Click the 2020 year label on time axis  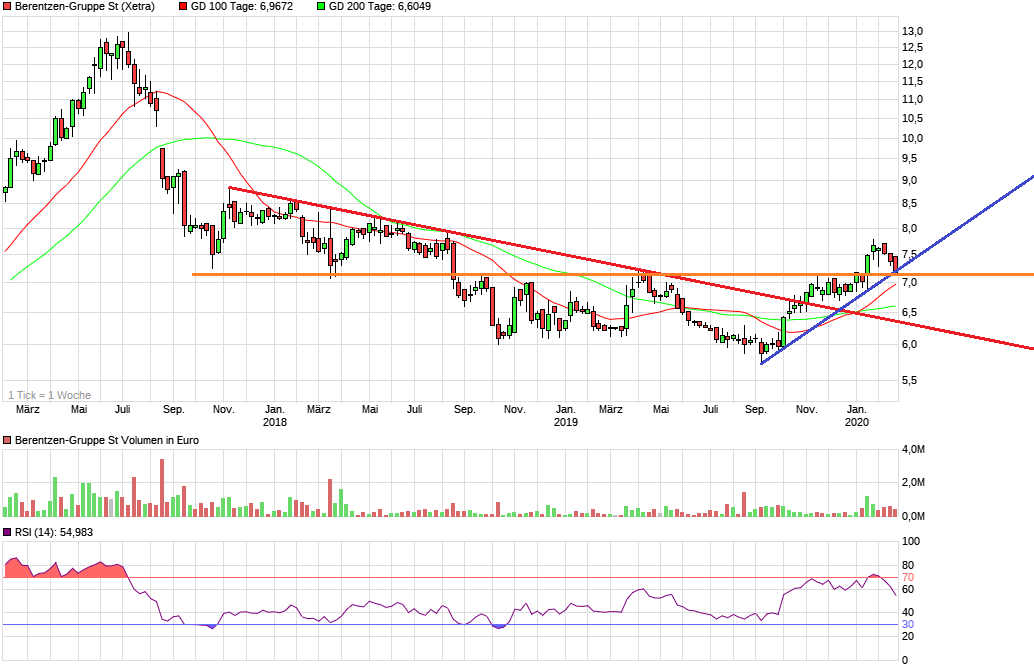856,423
